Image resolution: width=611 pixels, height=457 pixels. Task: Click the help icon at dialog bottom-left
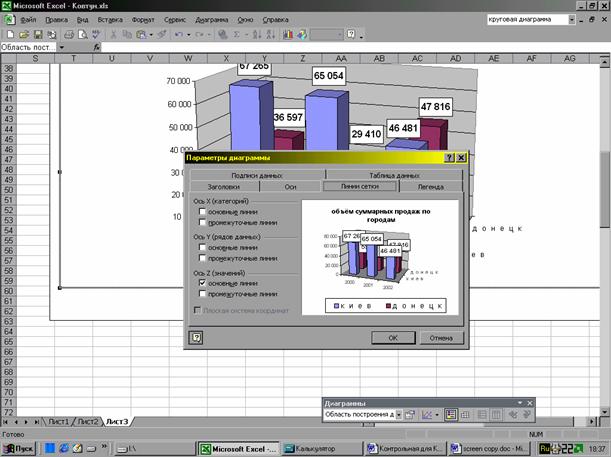pyautogui.click(x=196, y=338)
